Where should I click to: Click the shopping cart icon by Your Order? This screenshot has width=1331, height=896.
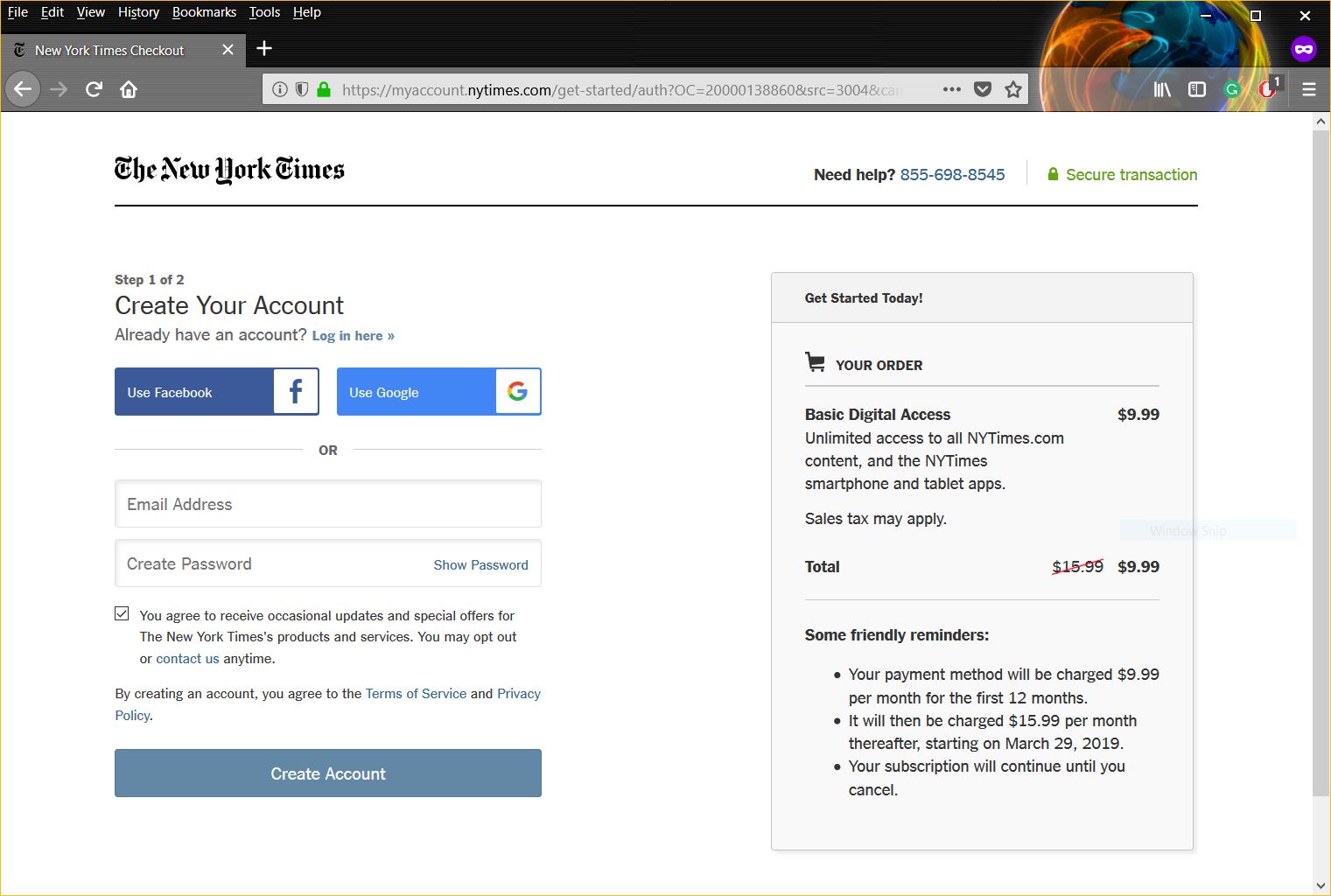(815, 362)
